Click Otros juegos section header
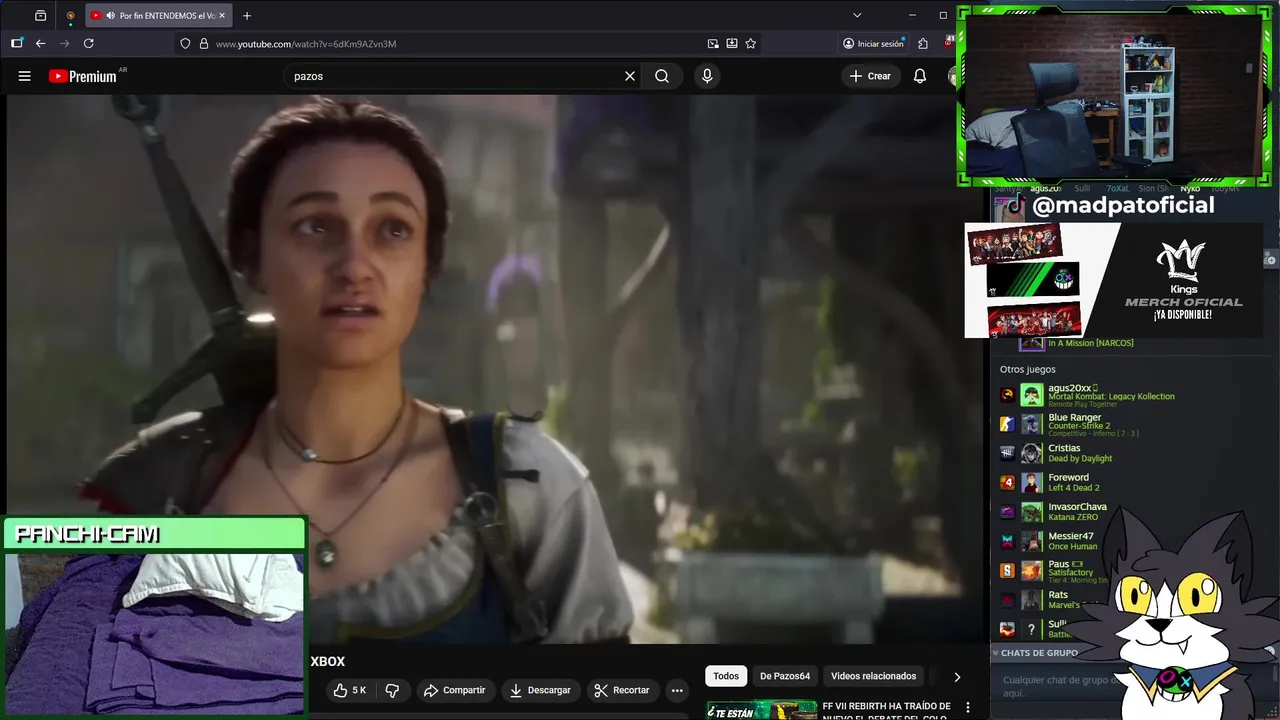Viewport: 1280px width, 720px height. click(1027, 370)
